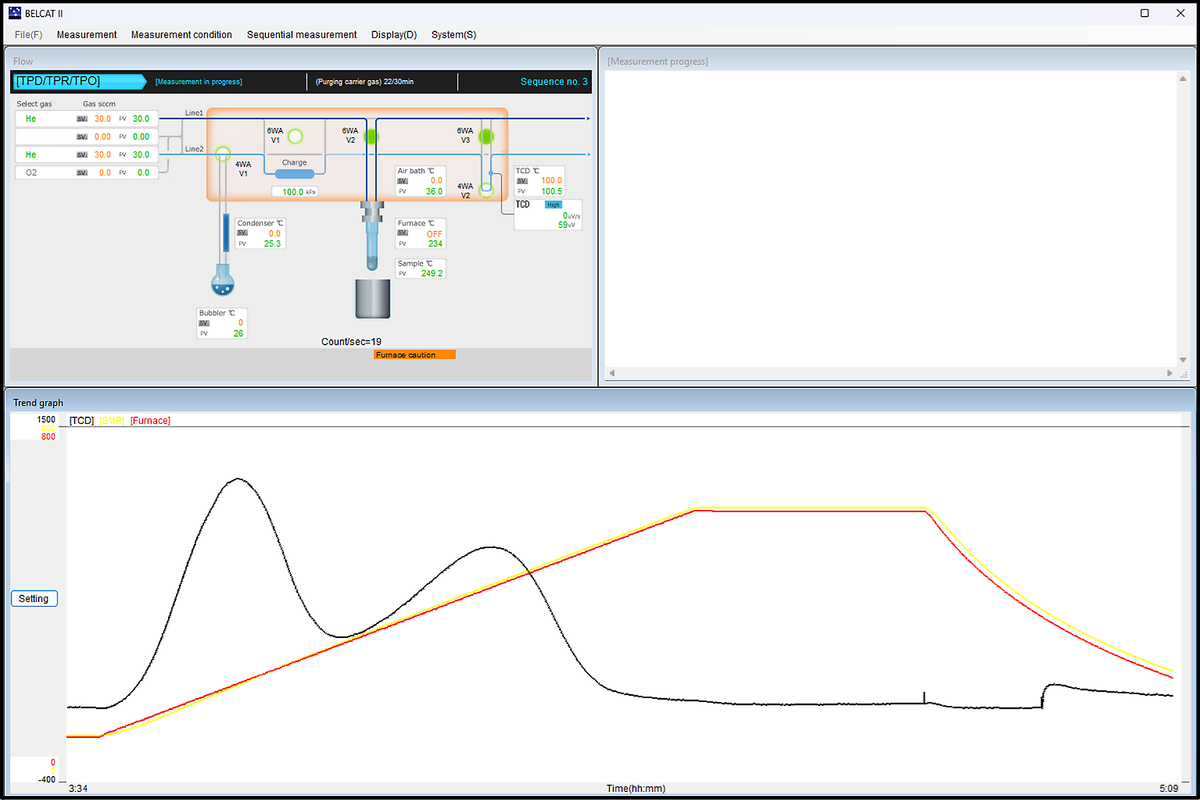Open the first He gas selector
1200x800 pixels.
pyautogui.click(x=44, y=118)
